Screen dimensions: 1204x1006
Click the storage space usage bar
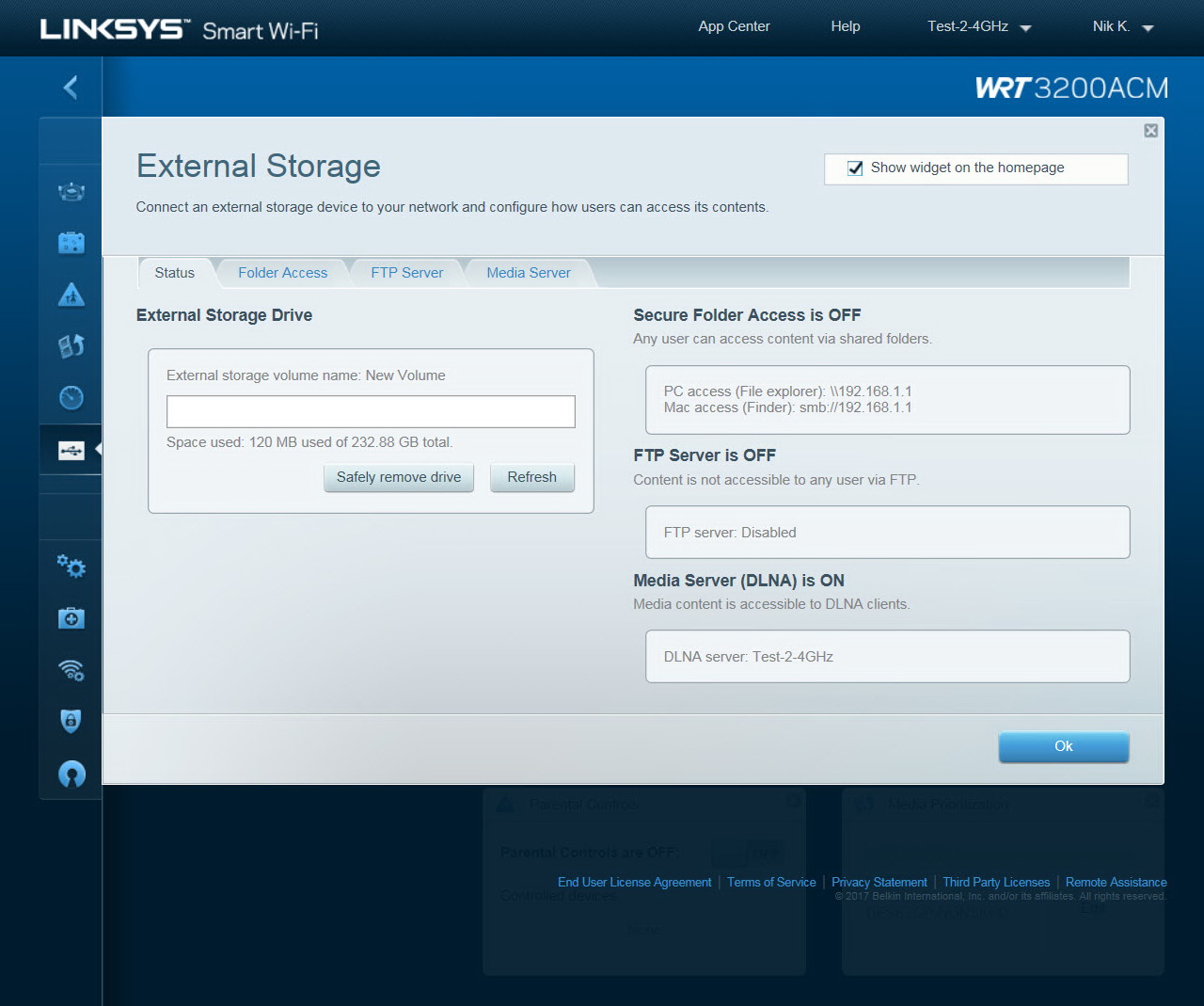pos(371,411)
